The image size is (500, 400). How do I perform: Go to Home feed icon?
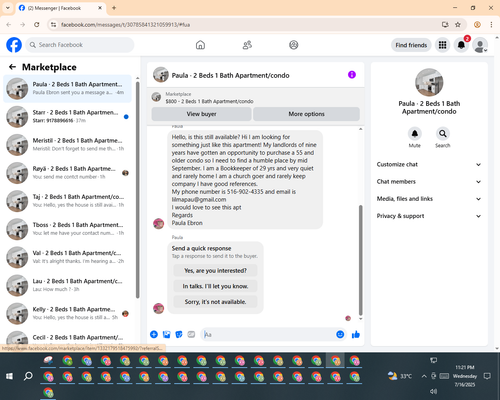pyautogui.click(x=200, y=45)
